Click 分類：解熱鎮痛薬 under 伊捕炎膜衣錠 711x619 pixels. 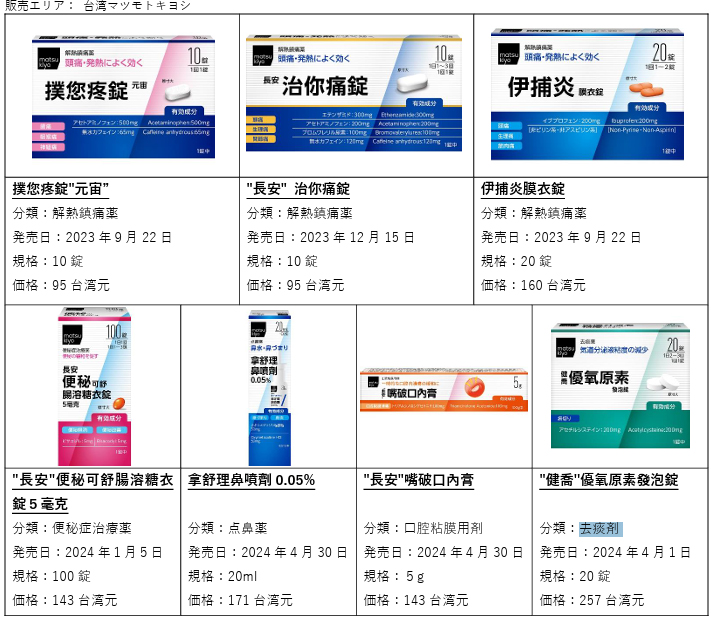click(x=534, y=213)
